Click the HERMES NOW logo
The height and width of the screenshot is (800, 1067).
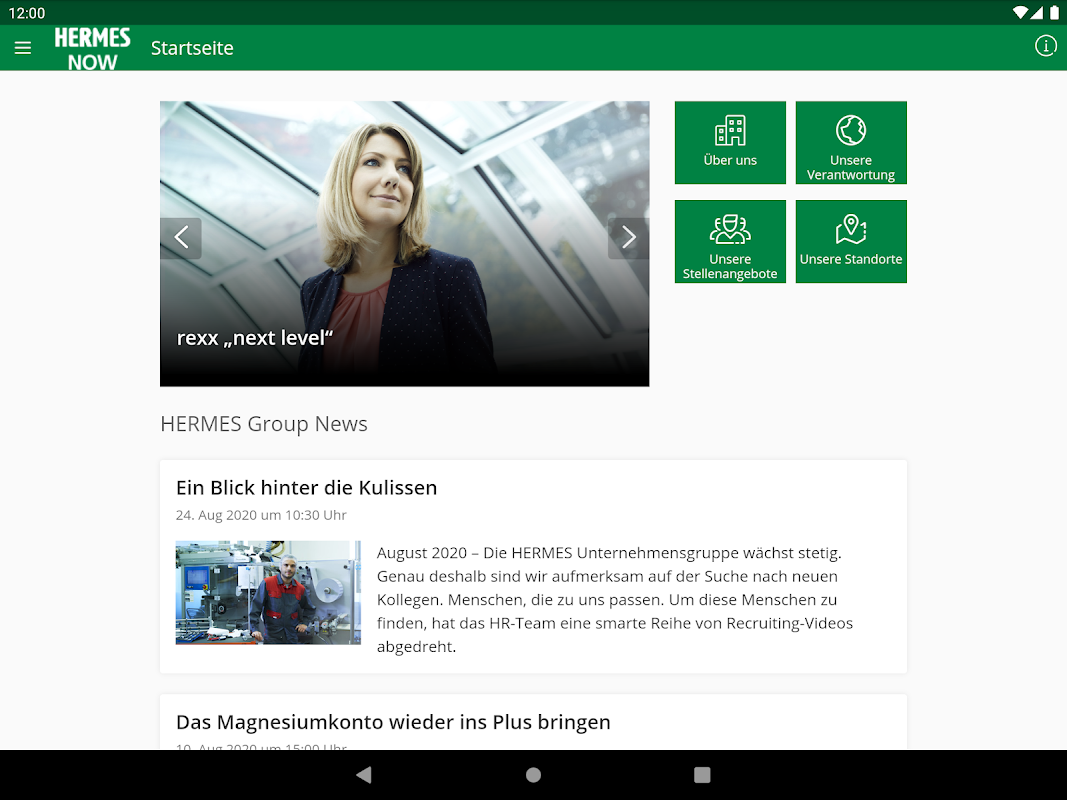[x=93, y=49]
